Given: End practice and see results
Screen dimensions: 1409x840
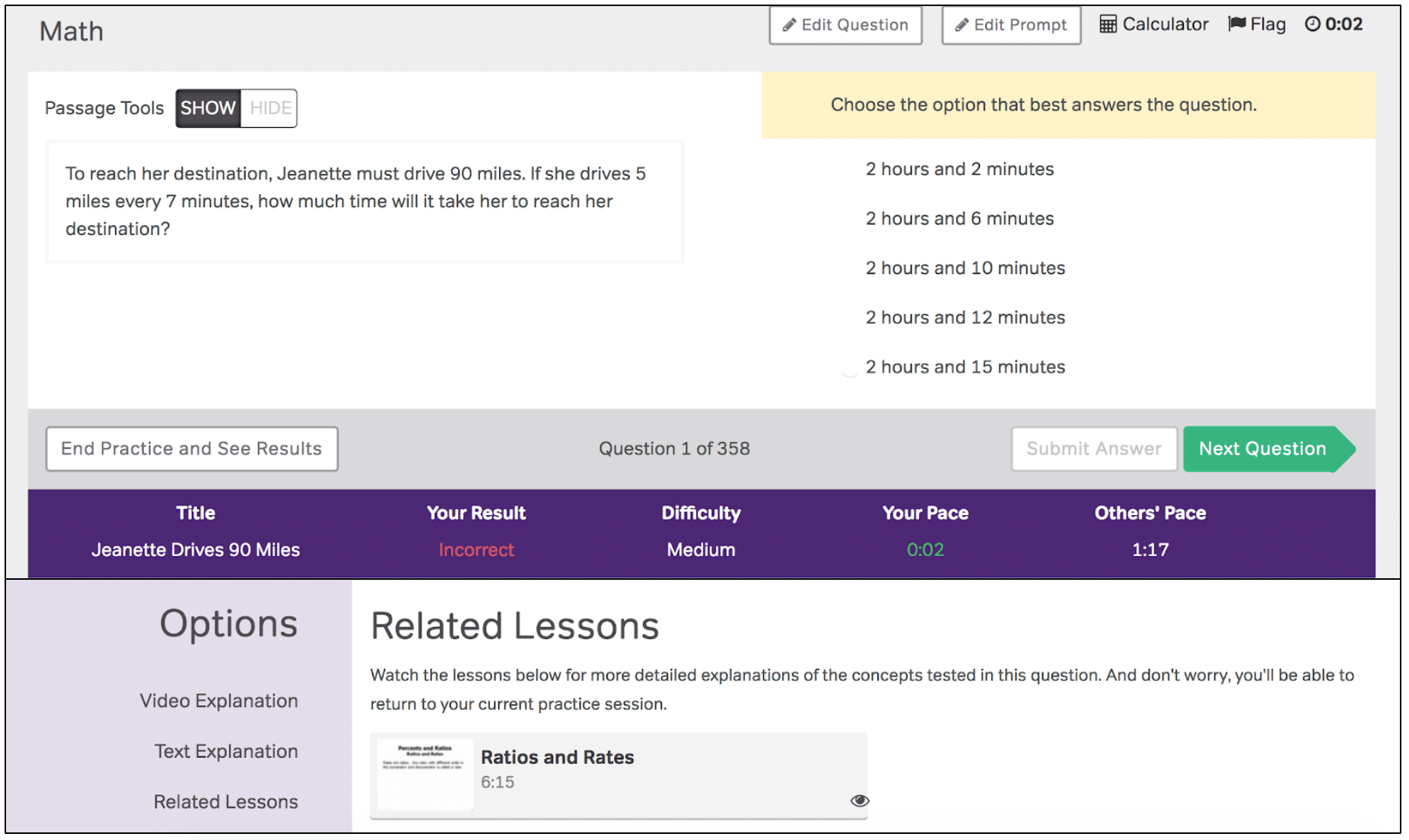Looking at the screenshot, I should click(191, 449).
